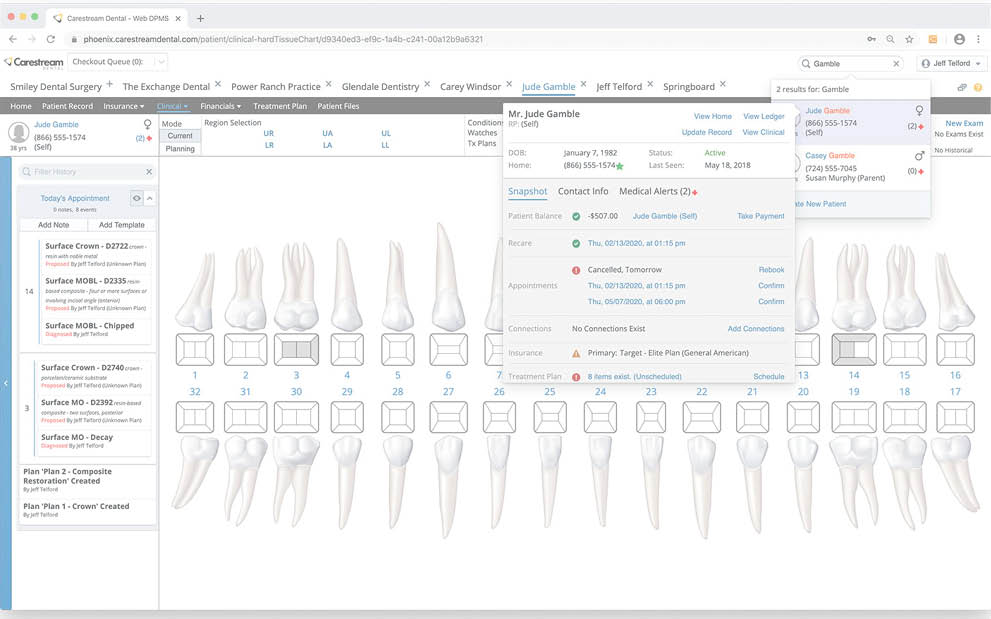
Task: Click the red cancelled appointment alert icon
Action: [576, 270]
